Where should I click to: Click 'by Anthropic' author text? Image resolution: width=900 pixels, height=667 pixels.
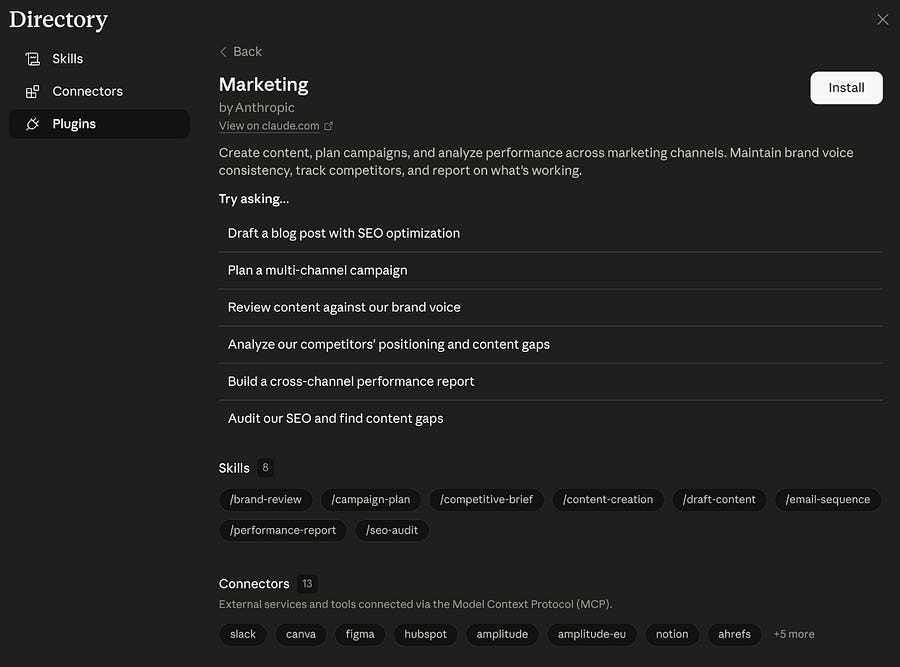(x=257, y=107)
